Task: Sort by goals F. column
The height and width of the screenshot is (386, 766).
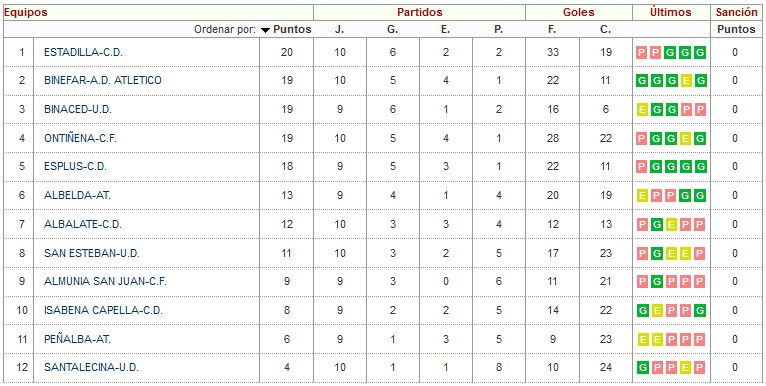Action: pyautogui.click(x=552, y=29)
